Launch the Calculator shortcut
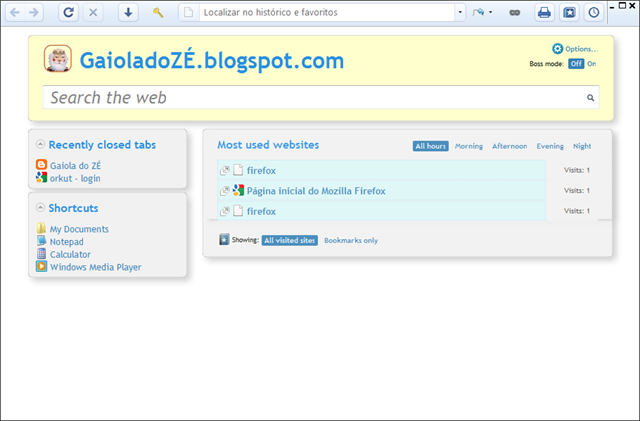 tap(70, 254)
